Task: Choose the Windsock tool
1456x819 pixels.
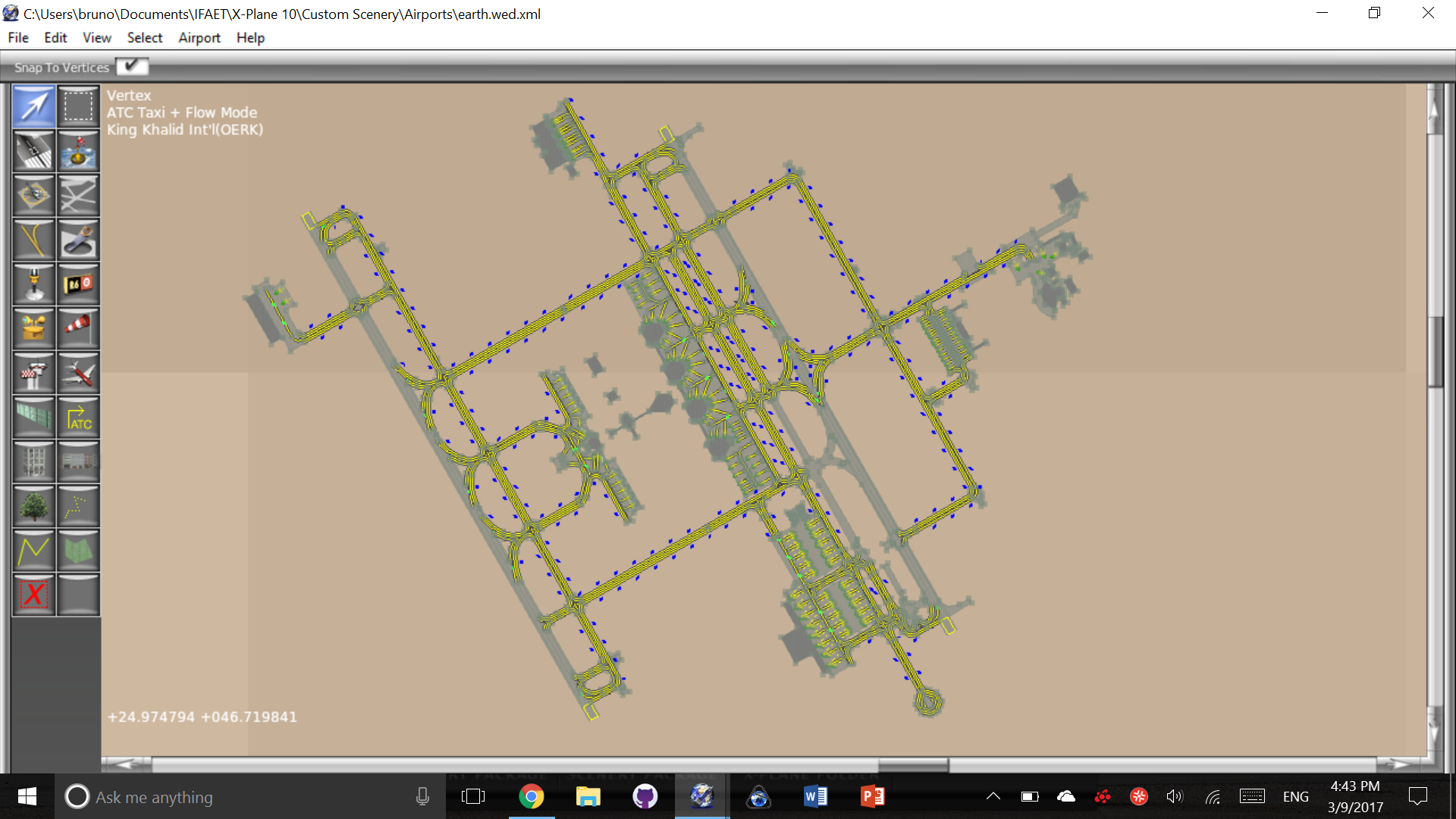Action: [78, 328]
